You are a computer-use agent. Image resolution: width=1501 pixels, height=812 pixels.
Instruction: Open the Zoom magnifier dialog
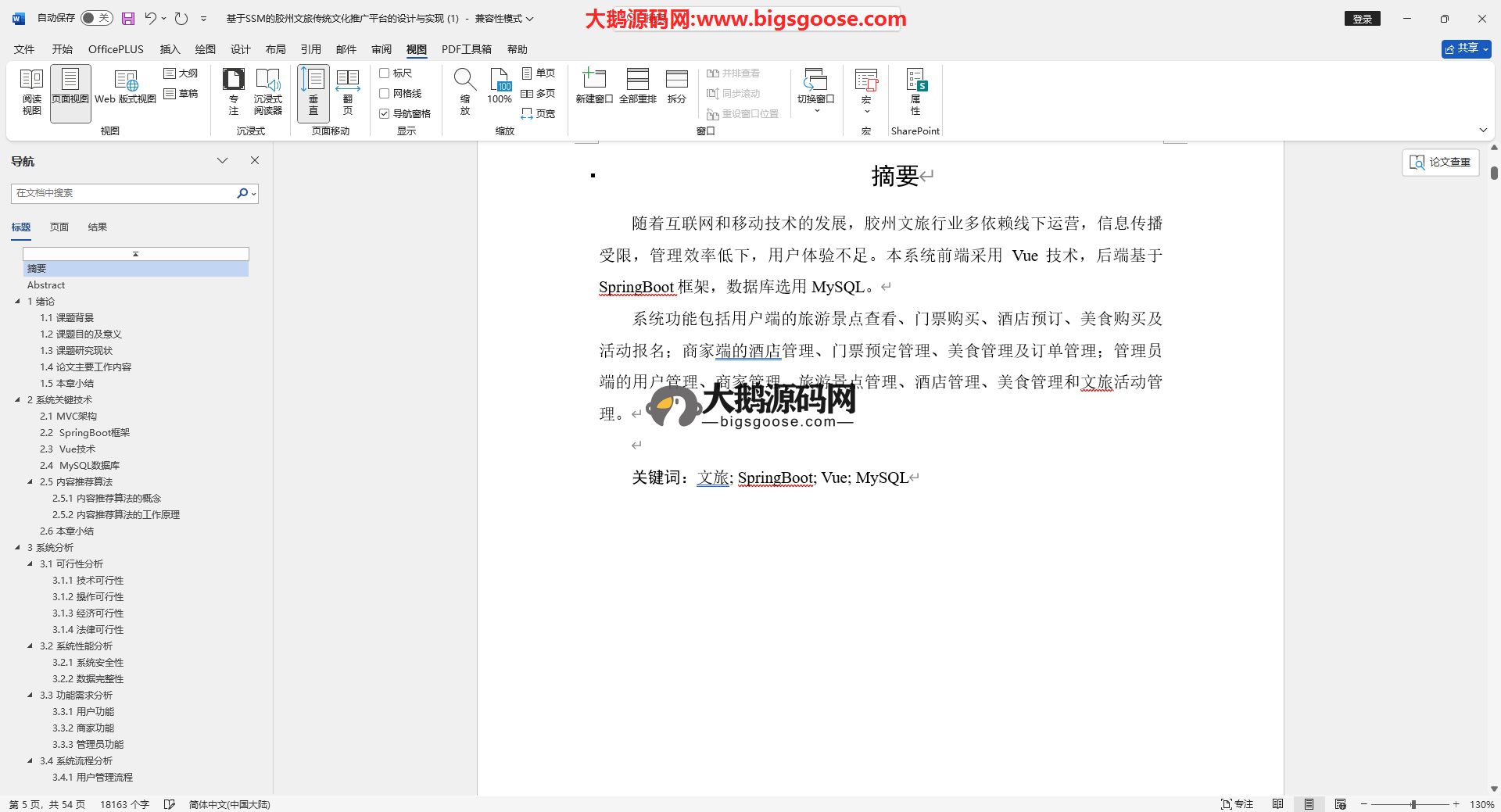click(464, 92)
